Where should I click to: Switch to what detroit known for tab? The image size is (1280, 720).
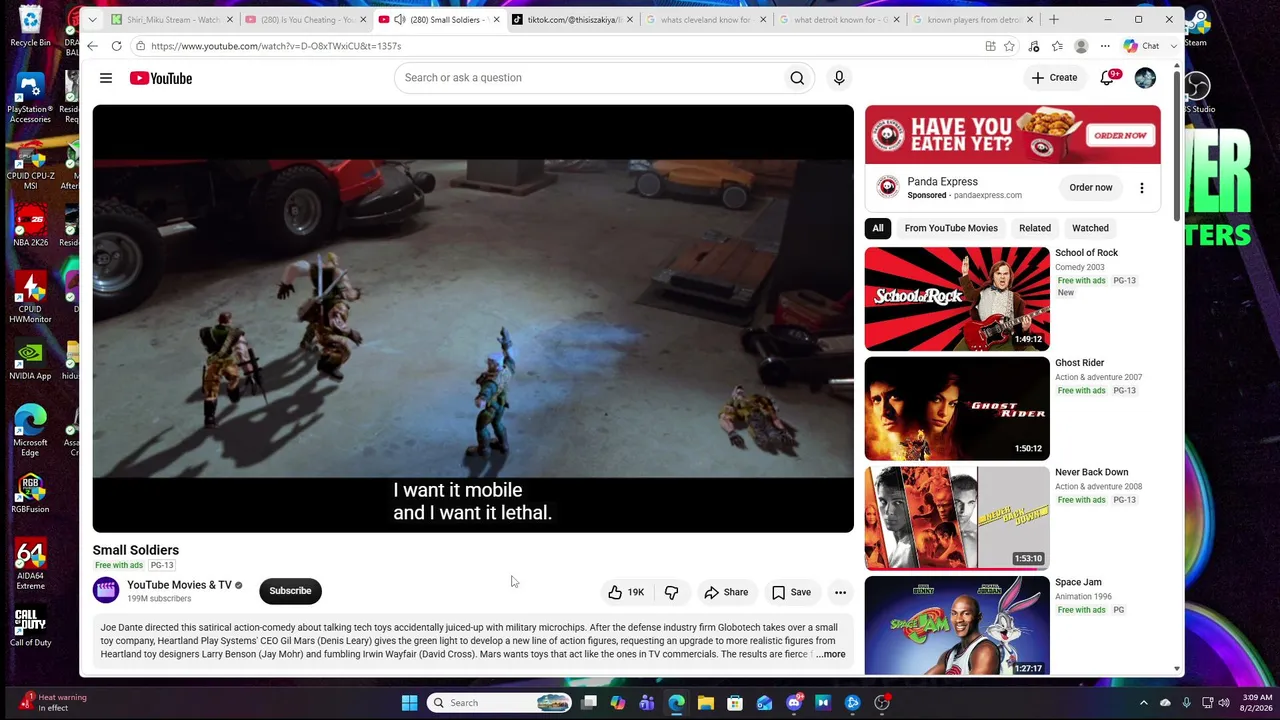[x=839, y=20]
